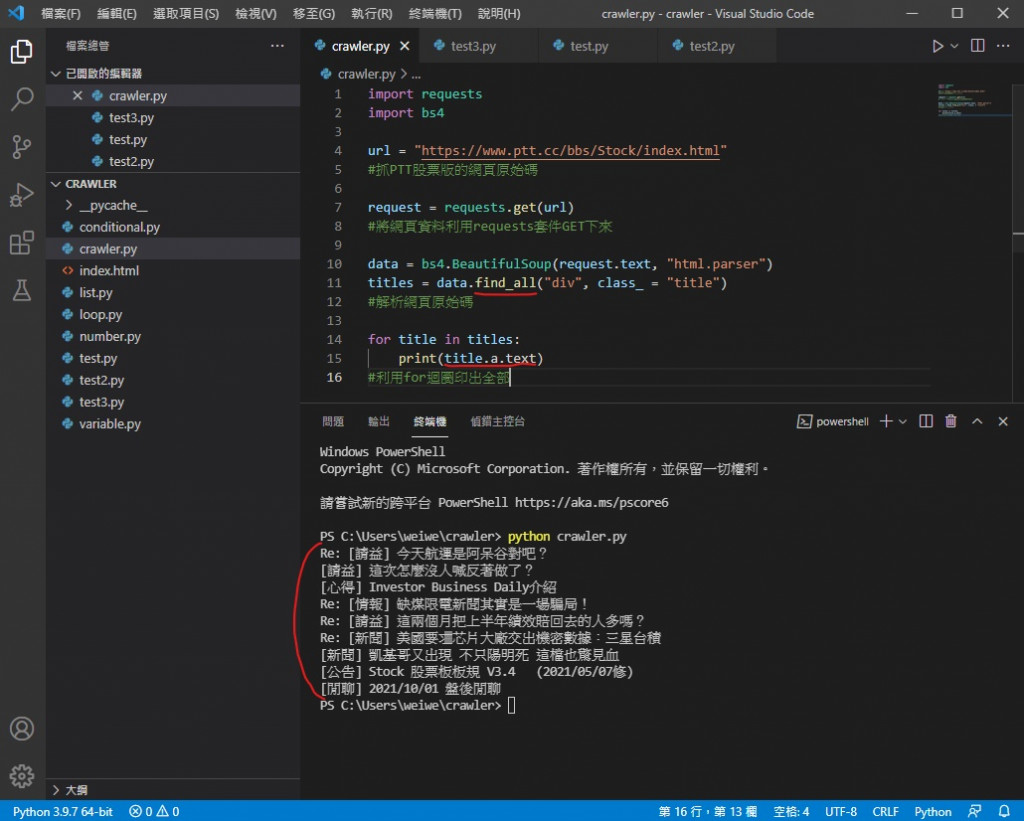This screenshot has height=821, width=1024.
Task: Open errors and warnings count in status bar
Action: pyautogui.click(x=154, y=811)
